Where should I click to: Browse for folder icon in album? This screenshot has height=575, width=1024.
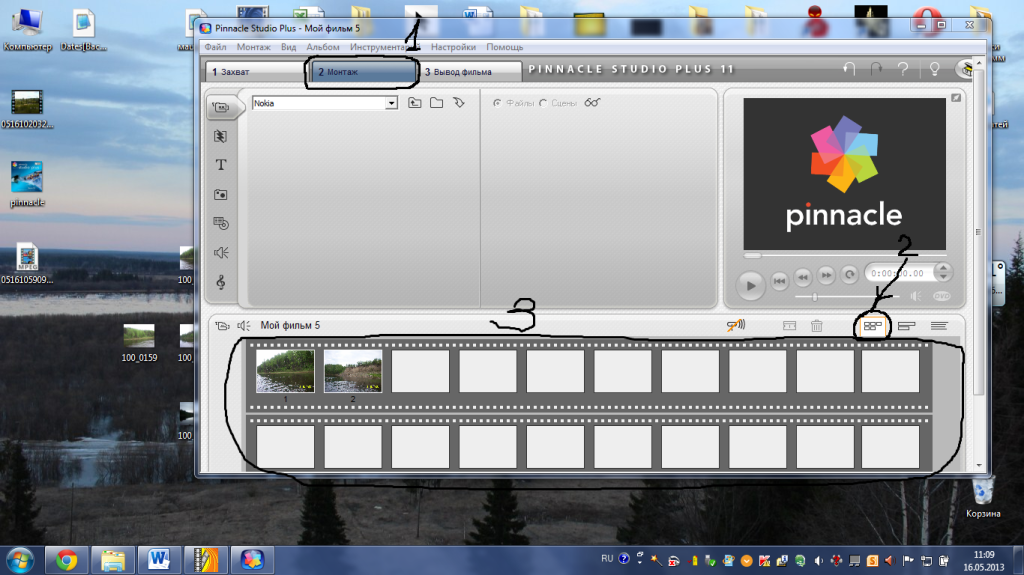tap(436, 103)
